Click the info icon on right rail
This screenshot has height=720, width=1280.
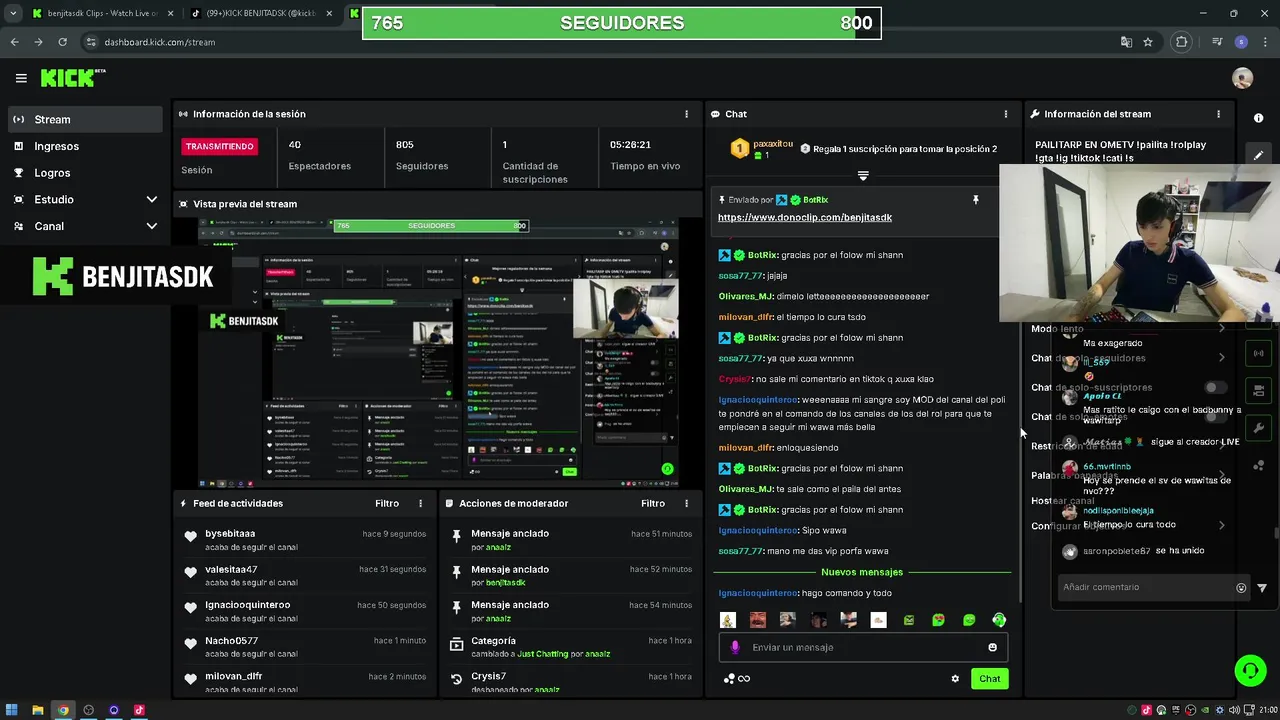click(x=1258, y=118)
